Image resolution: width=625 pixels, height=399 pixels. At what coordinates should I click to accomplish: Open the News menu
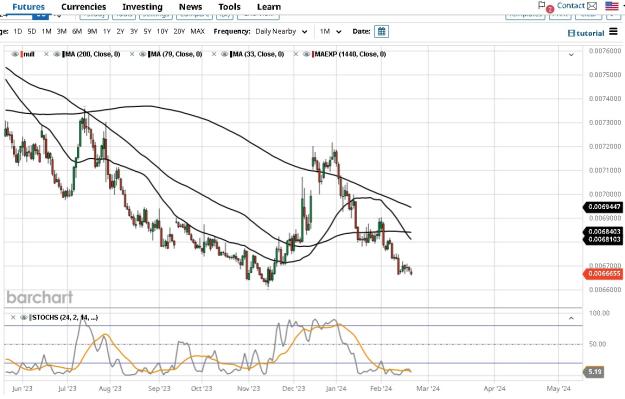[x=191, y=7]
